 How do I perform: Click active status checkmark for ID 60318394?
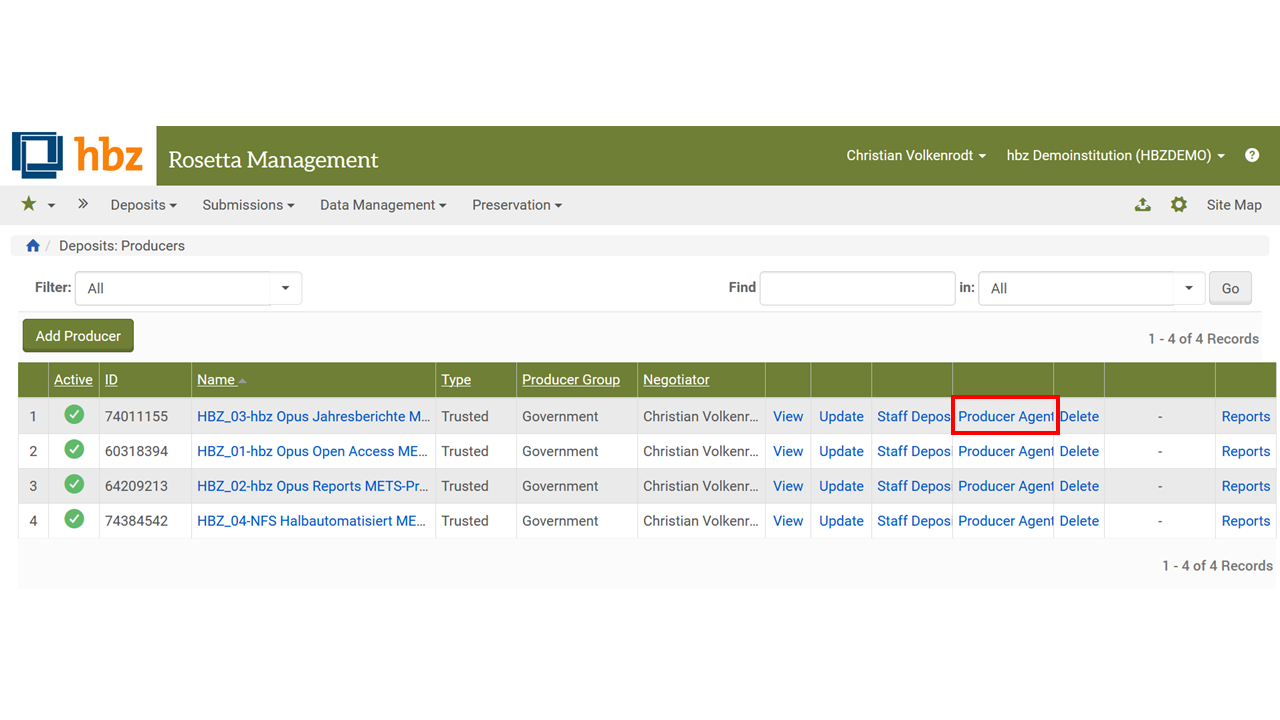pos(74,450)
